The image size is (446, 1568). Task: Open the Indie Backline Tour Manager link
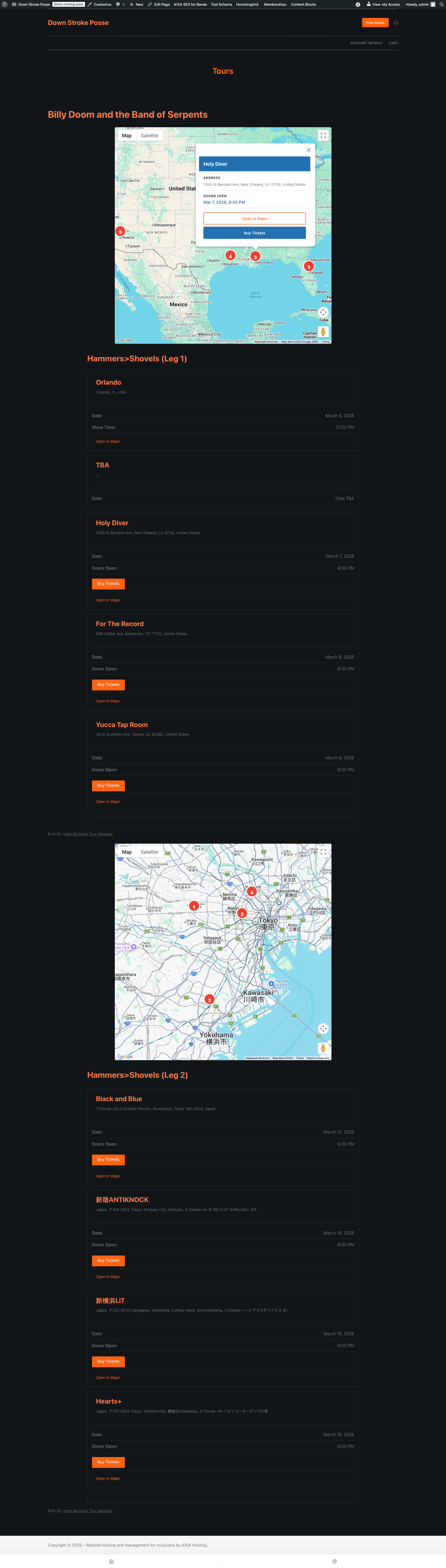click(88, 834)
